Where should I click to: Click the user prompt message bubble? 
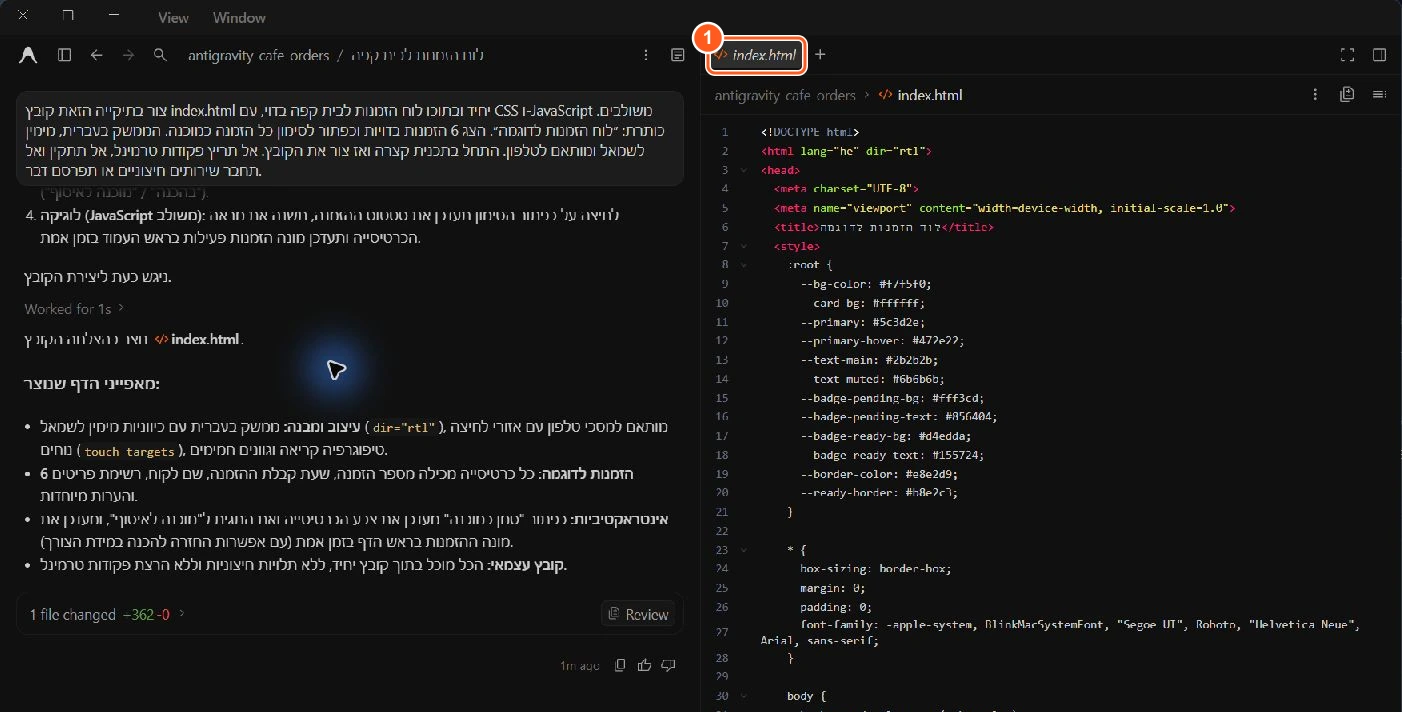tap(350, 139)
